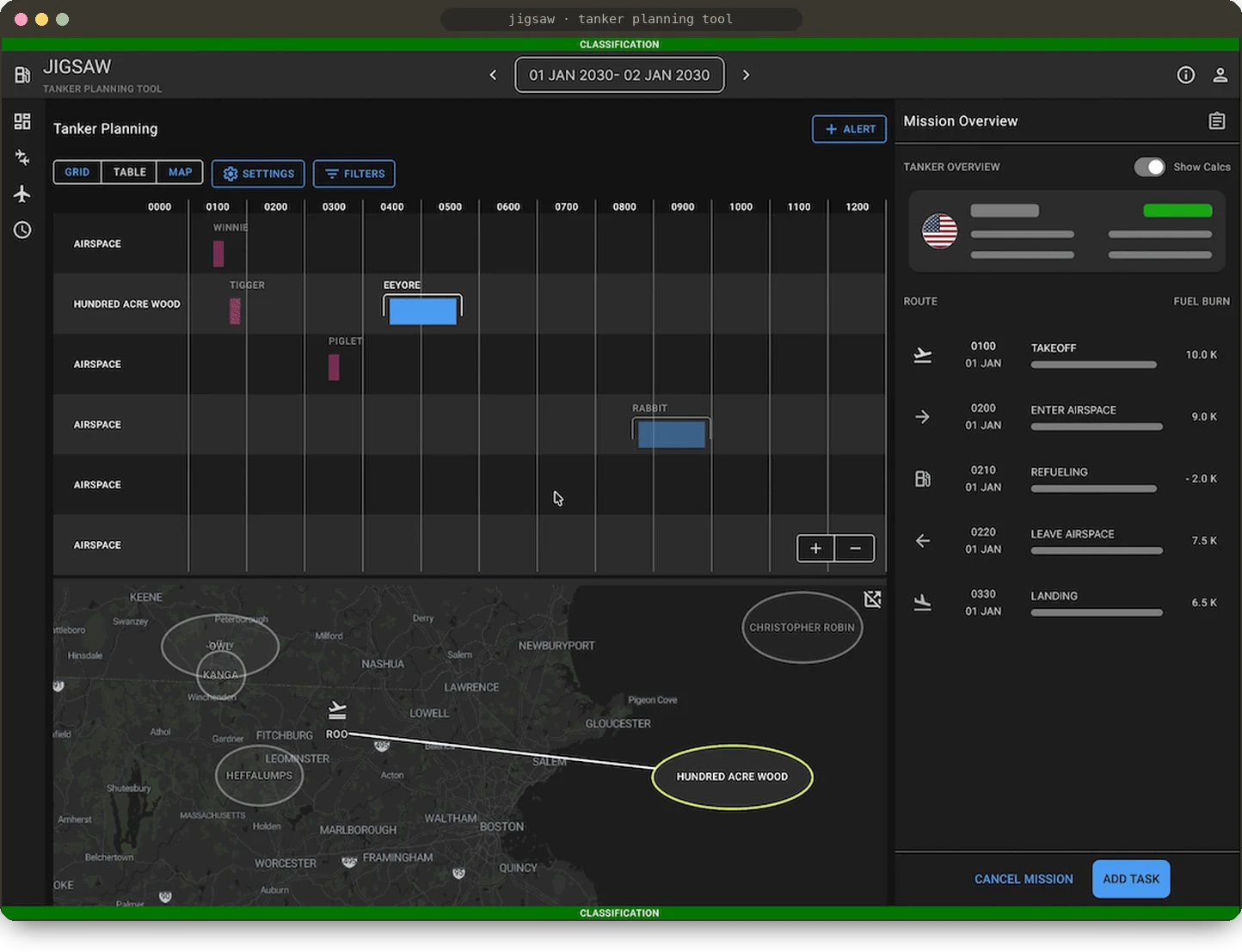Go to next date range

tap(746, 75)
